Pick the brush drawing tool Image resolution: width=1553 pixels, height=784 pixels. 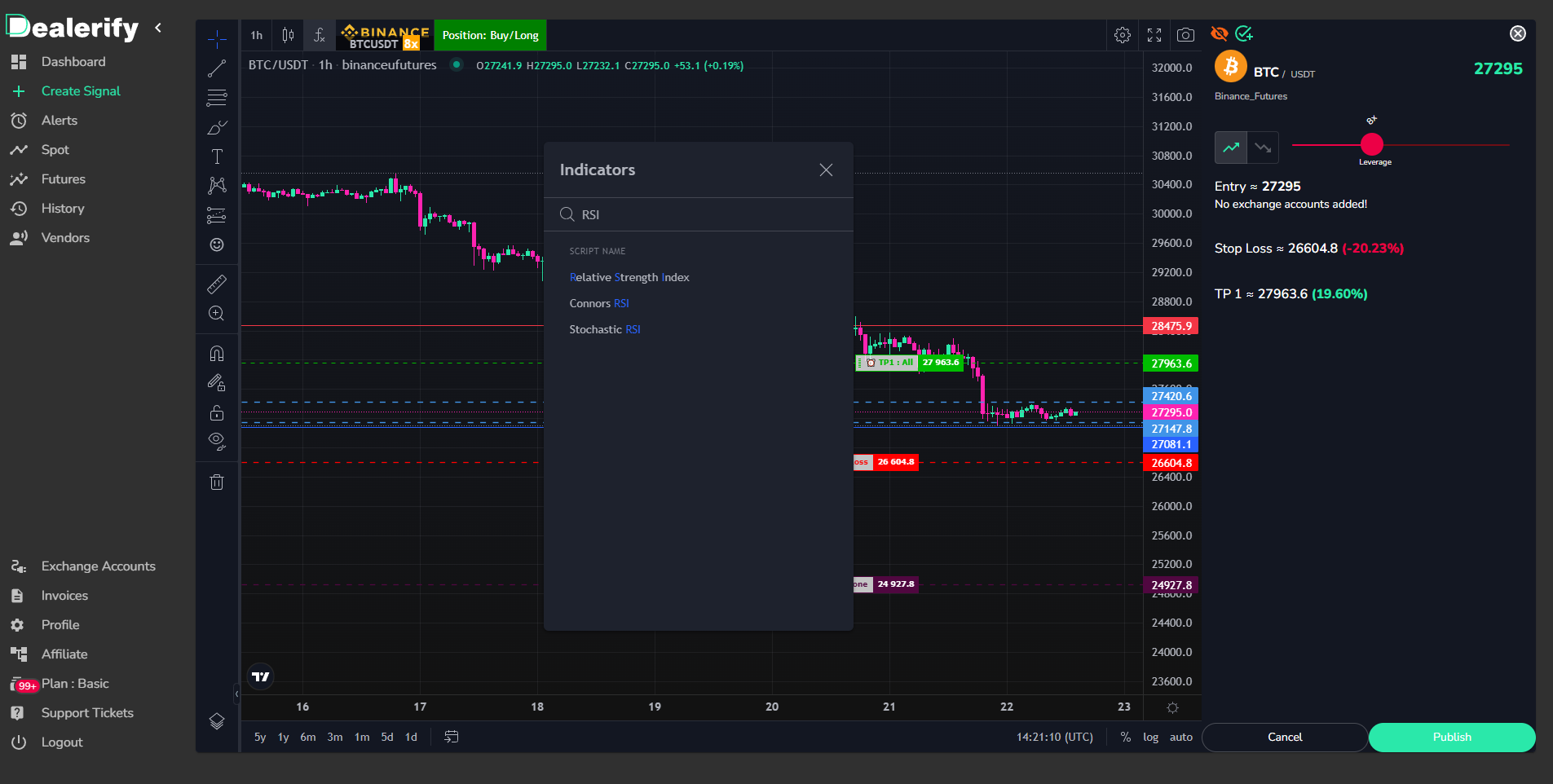pyautogui.click(x=216, y=127)
